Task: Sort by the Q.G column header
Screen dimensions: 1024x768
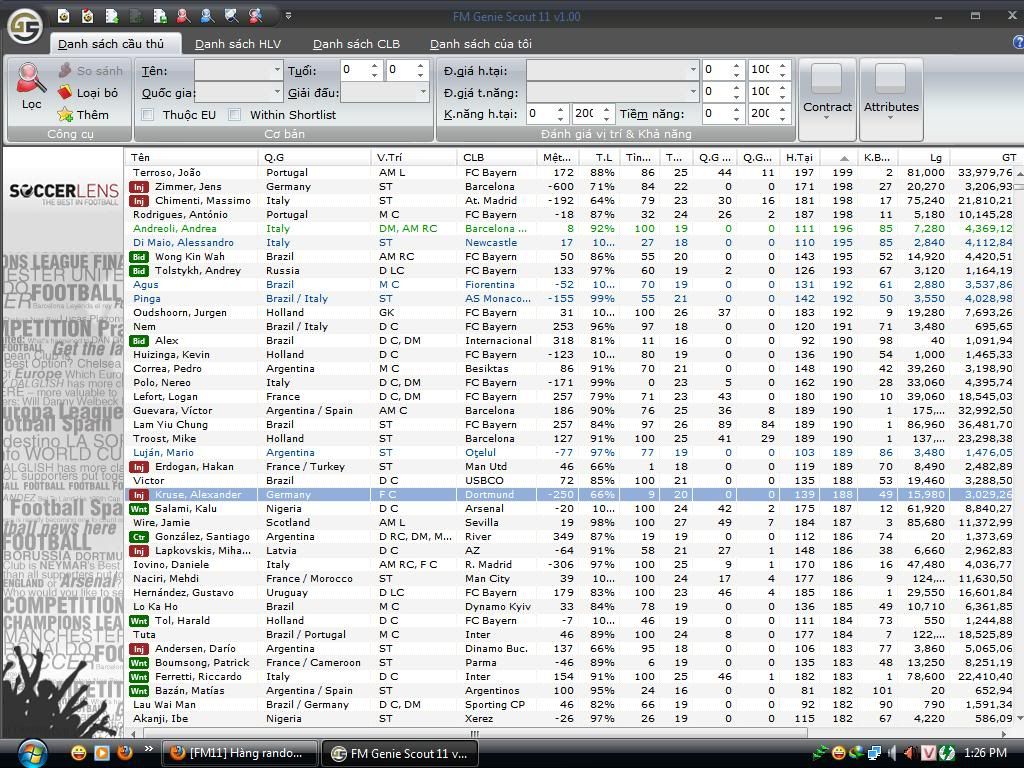Action: click(x=315, y=157)
